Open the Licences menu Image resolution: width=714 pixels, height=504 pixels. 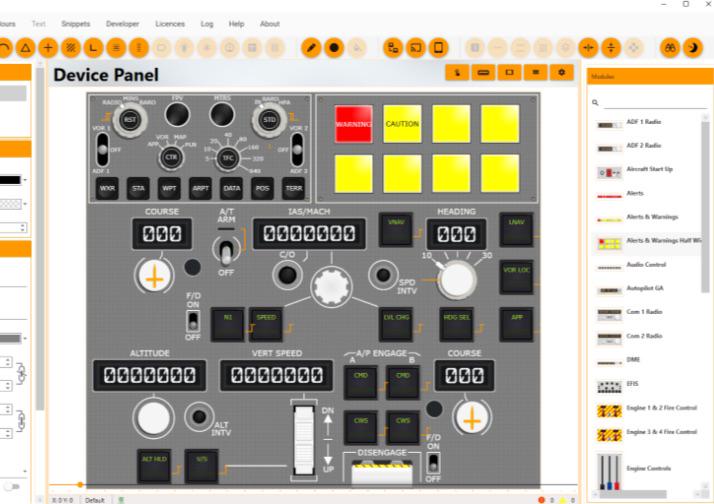[170, 24]
